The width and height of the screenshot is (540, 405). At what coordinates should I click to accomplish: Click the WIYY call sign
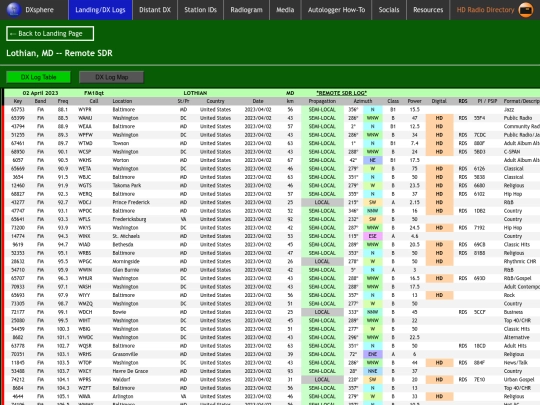(x=84, y=295)
